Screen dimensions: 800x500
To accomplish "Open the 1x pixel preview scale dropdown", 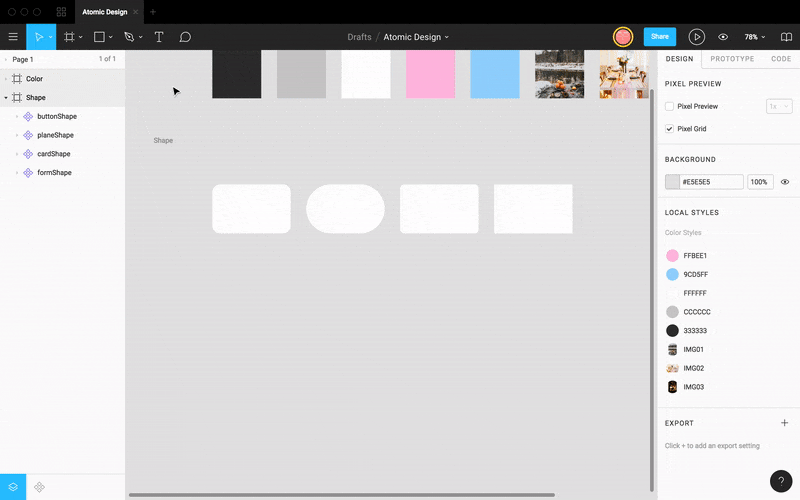I will pyautogui.click(x=779, y=106).
